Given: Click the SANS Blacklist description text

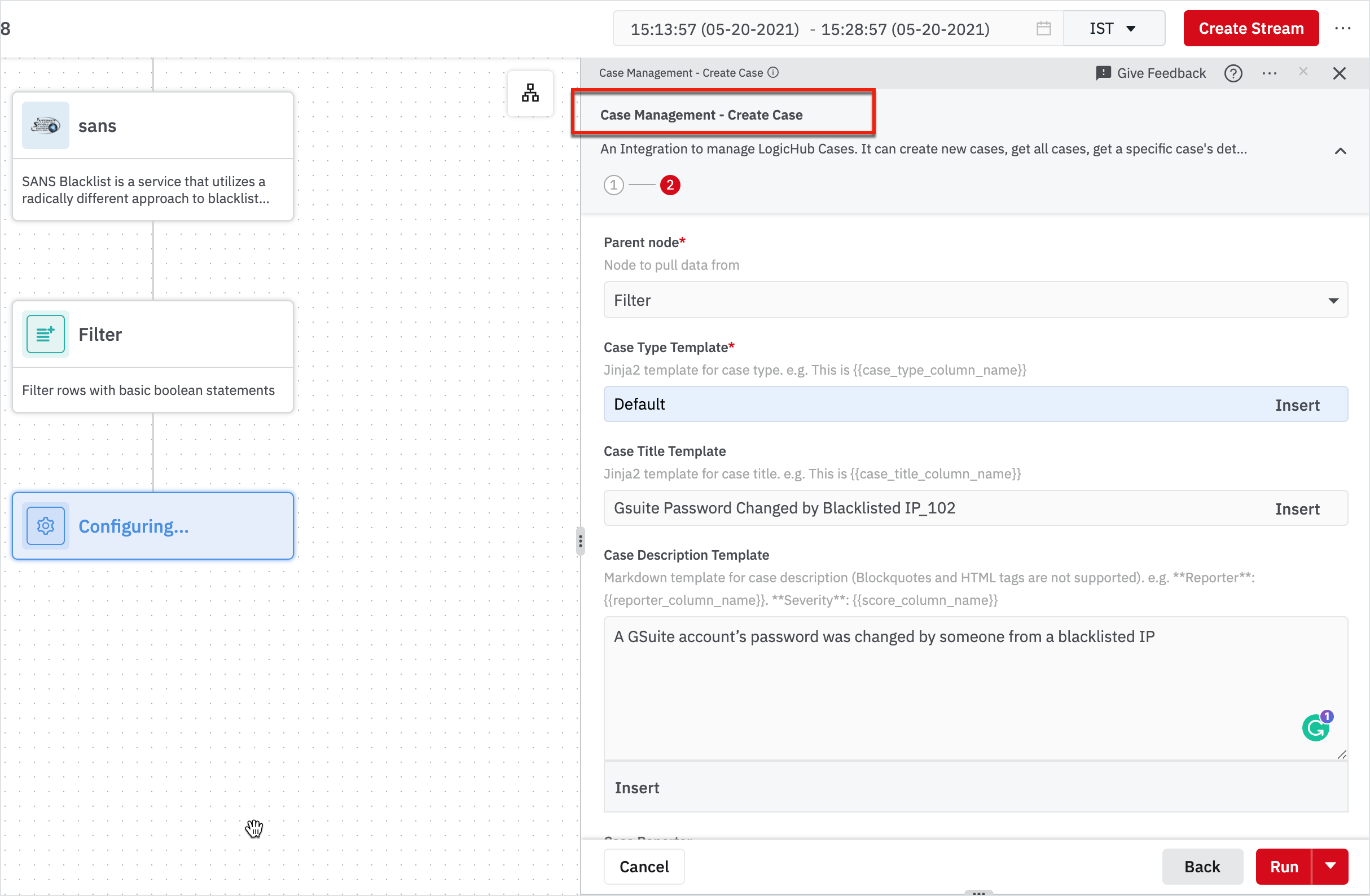Looking at the screenshot, I should pyautogui.click(x=146, y=190).
